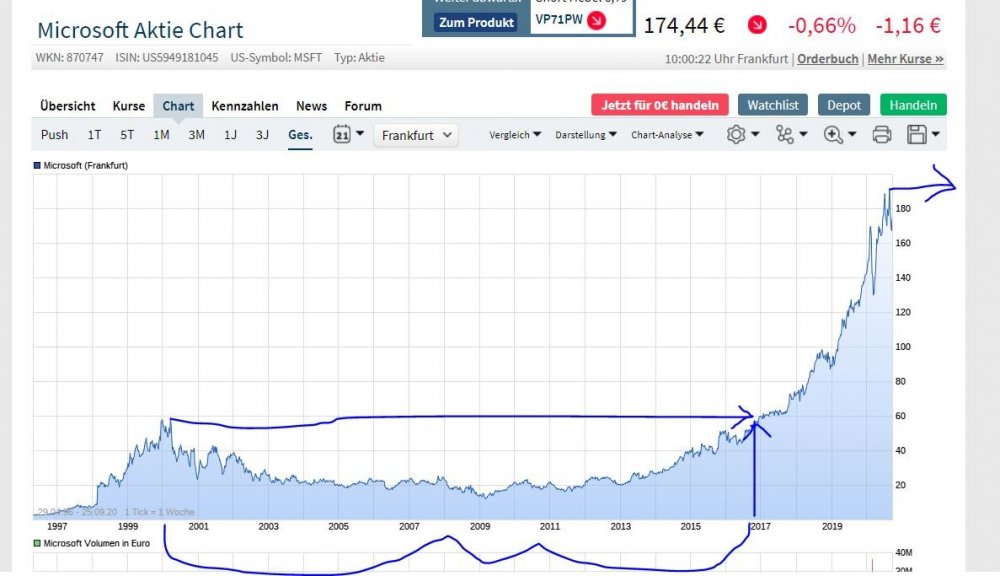Click Jetzt für 0€ handeln button
Screen dimensions: 1000x576
pos(660,105)
